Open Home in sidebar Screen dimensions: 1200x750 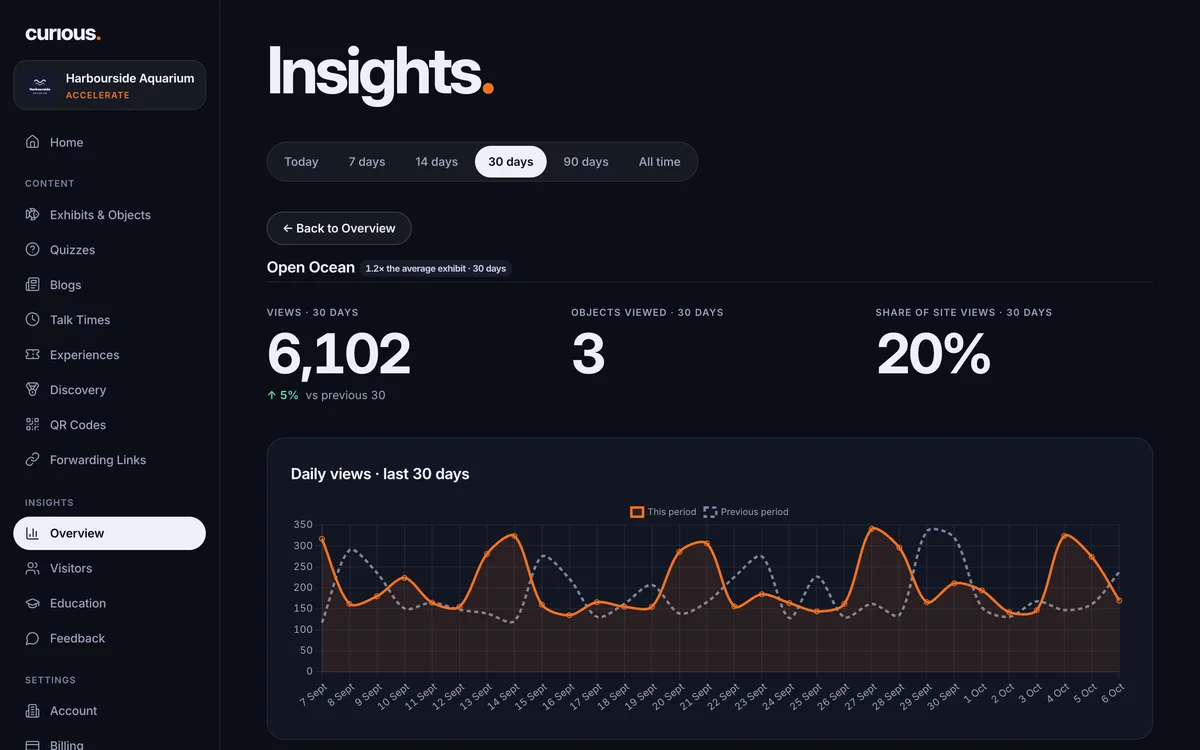pos(109,142)
